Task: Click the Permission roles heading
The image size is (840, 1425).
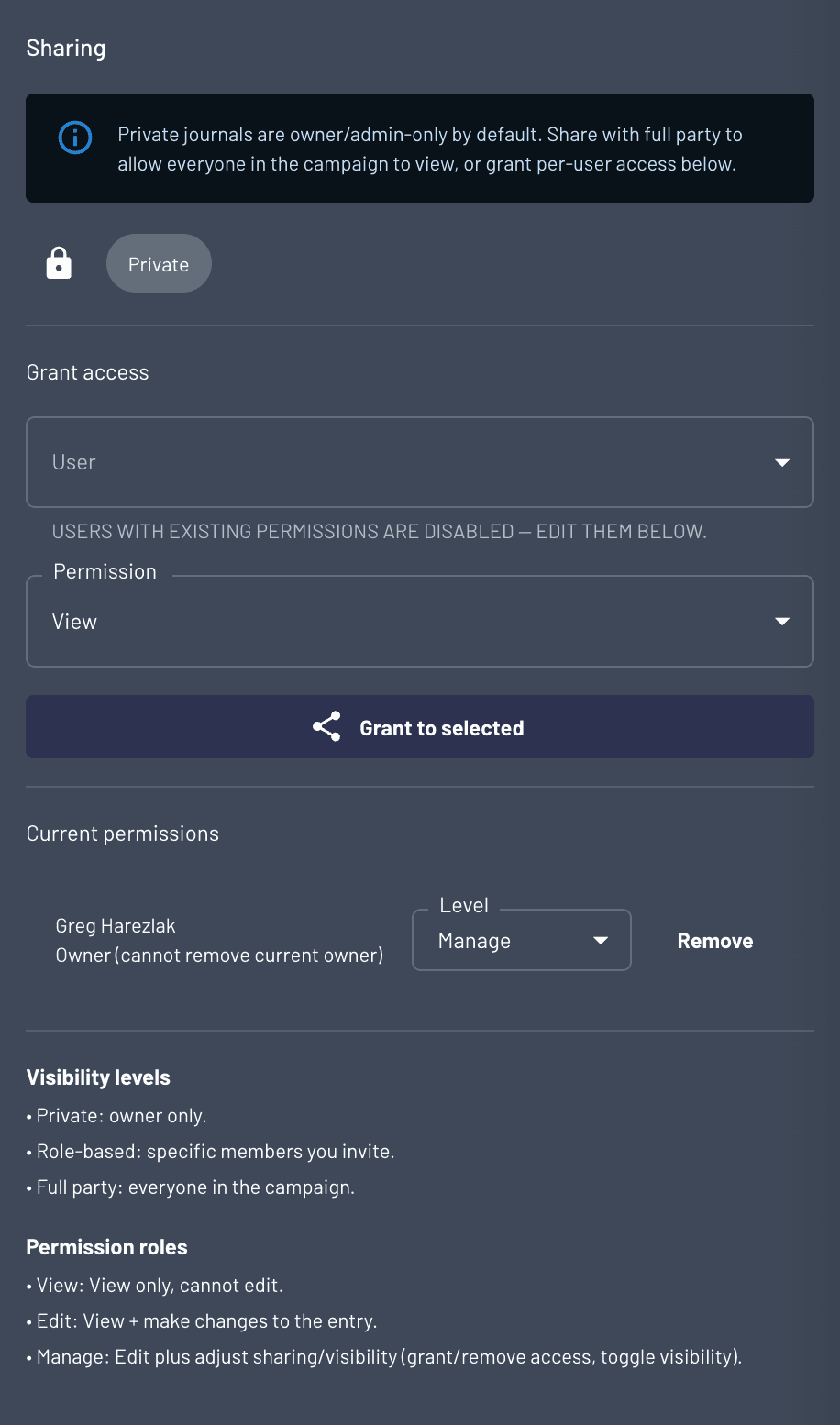Action: click(106, 1247)
